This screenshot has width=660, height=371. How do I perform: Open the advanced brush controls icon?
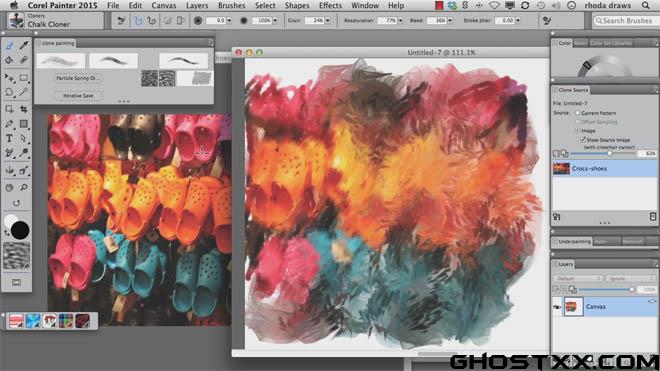click(x=547, y=20)
